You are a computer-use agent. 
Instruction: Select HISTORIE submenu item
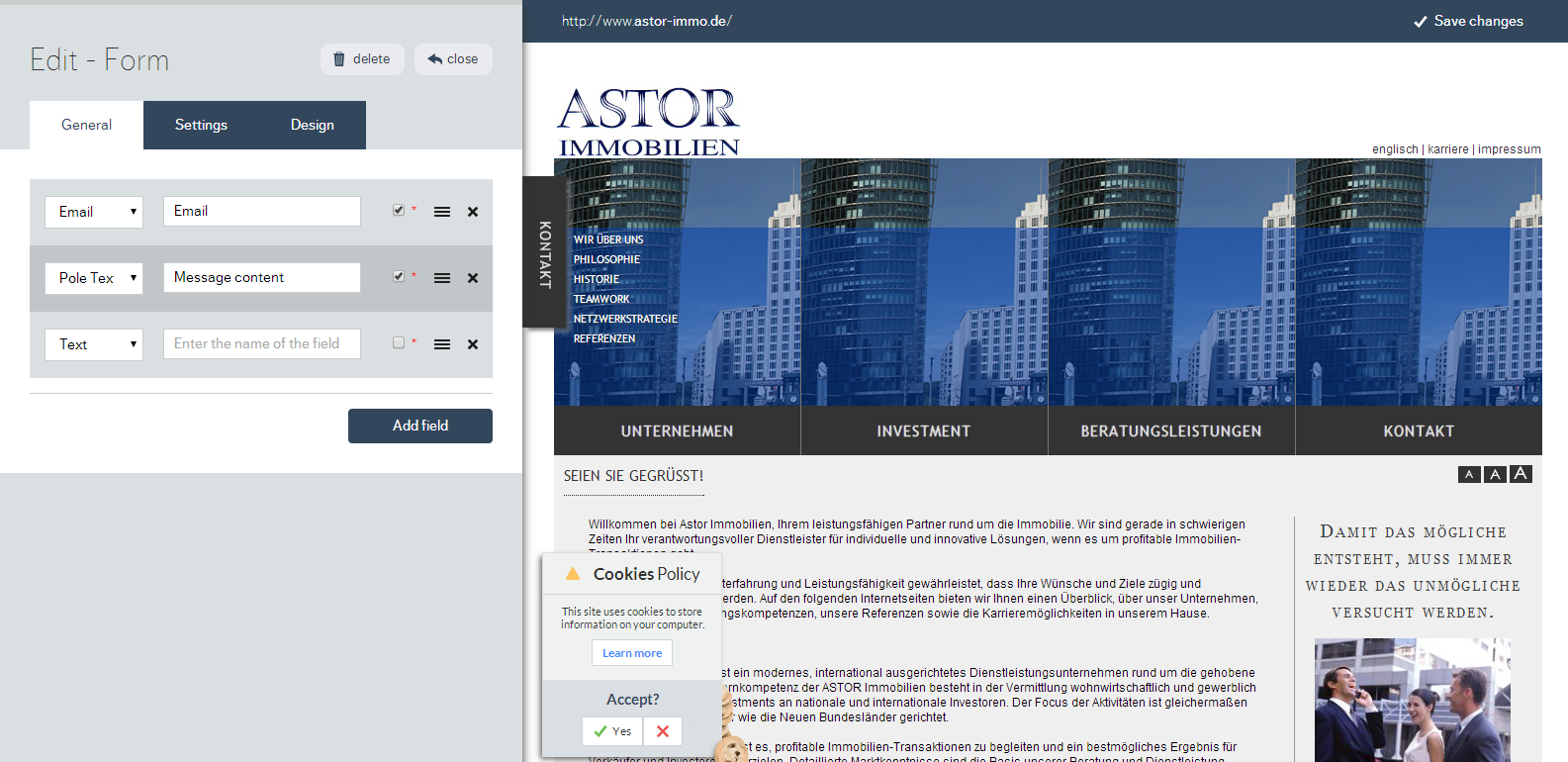pos(597,279)
